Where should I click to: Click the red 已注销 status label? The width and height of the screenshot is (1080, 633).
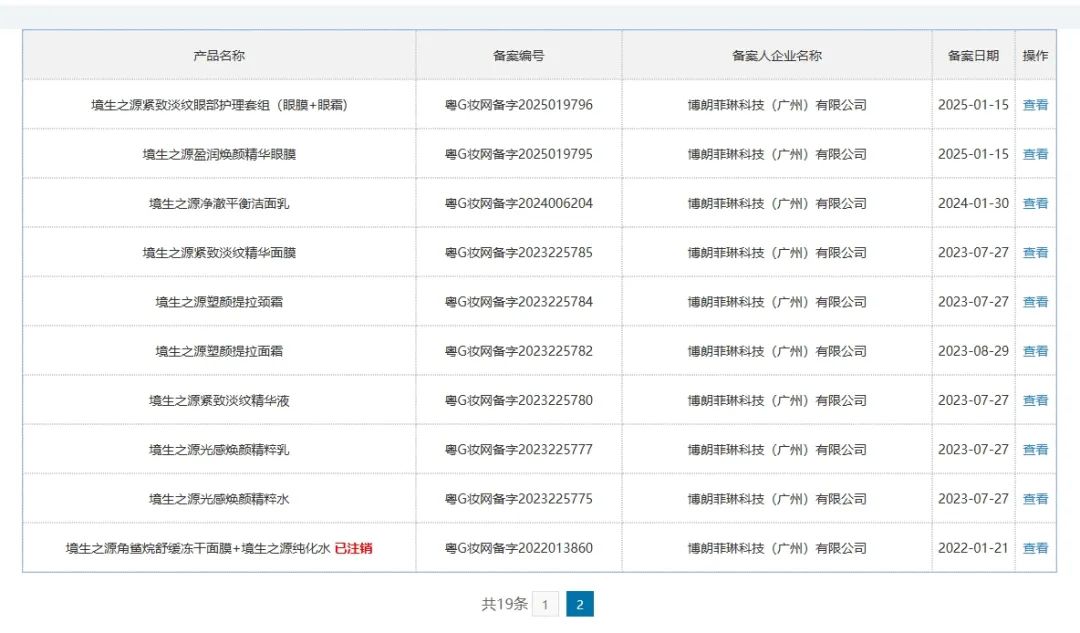click(353, 548)
